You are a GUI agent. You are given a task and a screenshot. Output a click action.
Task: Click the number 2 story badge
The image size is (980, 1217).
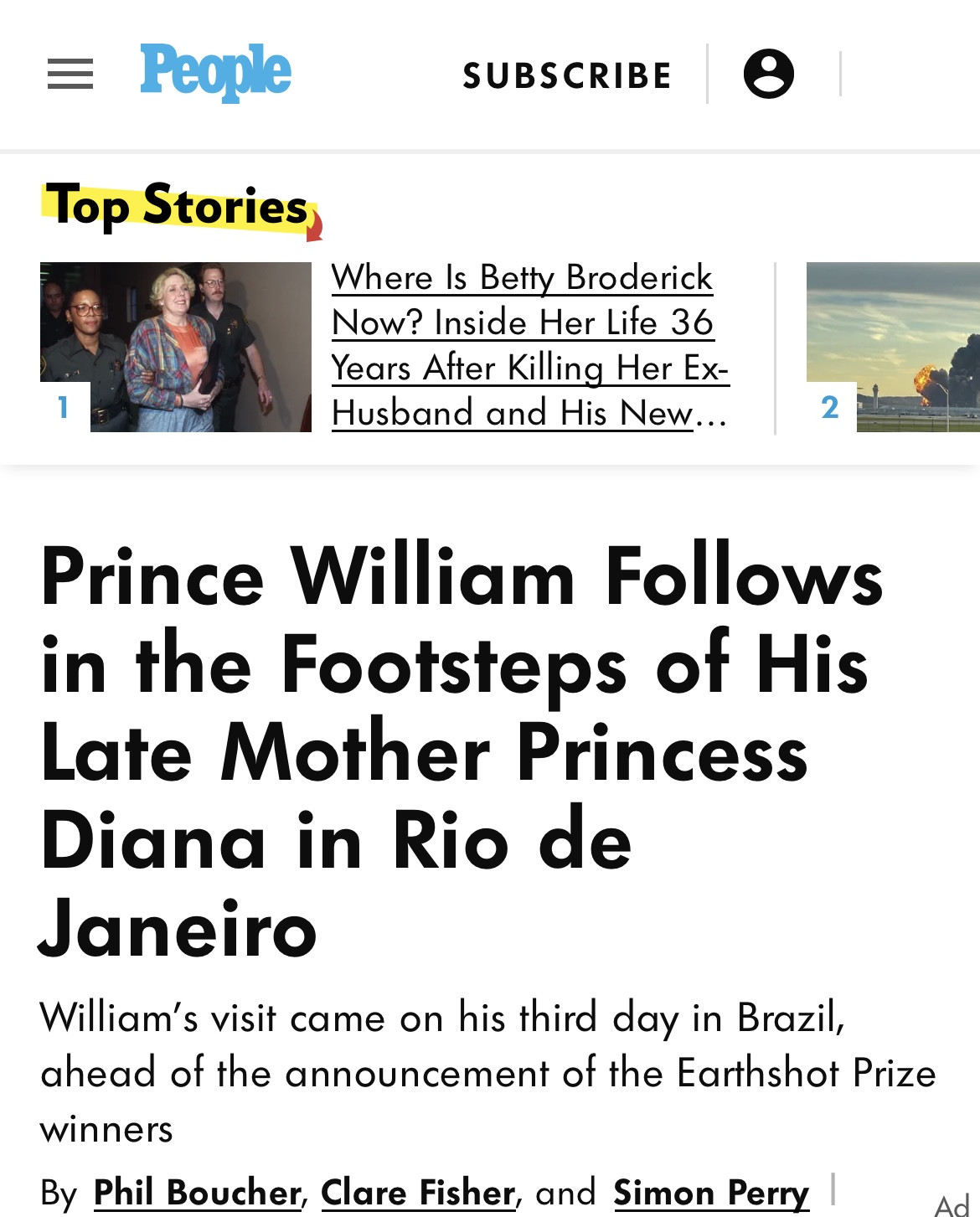click(x=830, y=407)
